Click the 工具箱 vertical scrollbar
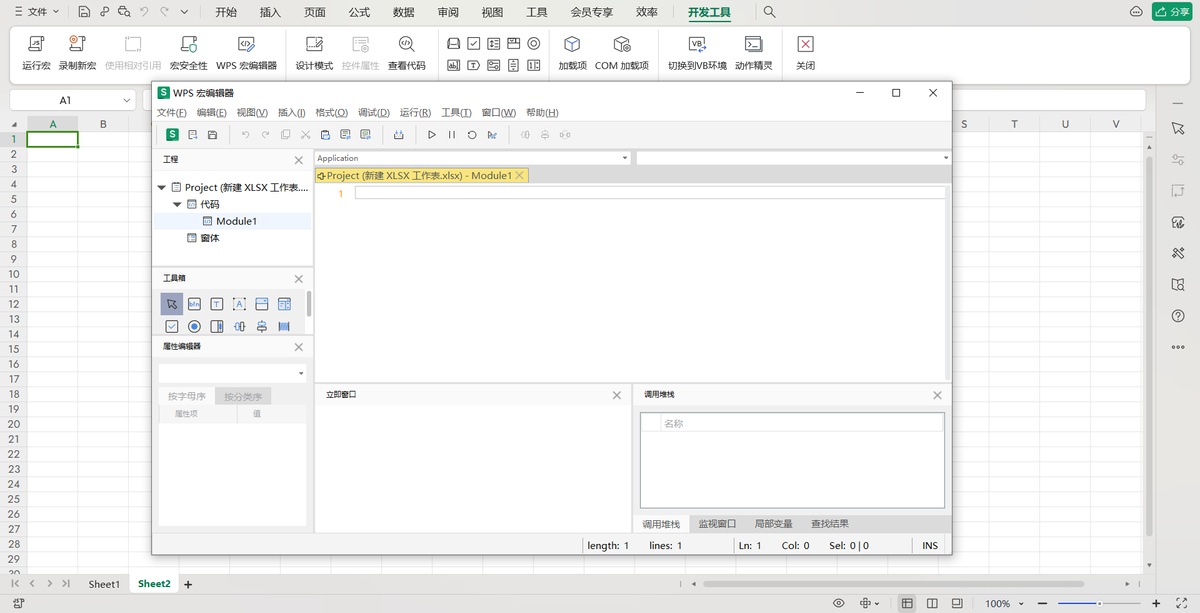Viewport: 1200px width, 613px height. coord(309,304)
